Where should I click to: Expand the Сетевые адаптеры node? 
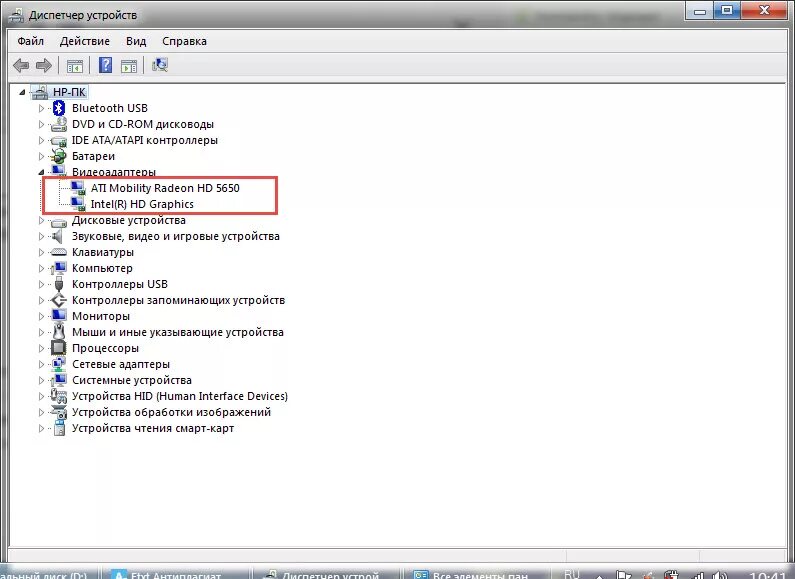42,365
